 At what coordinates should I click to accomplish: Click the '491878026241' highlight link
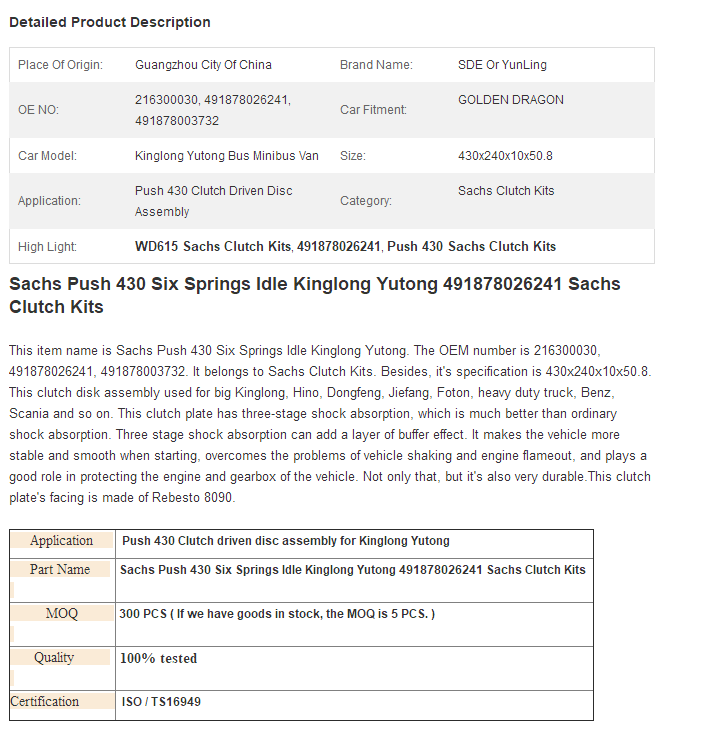pyautogui.click(x=338, y=247)
